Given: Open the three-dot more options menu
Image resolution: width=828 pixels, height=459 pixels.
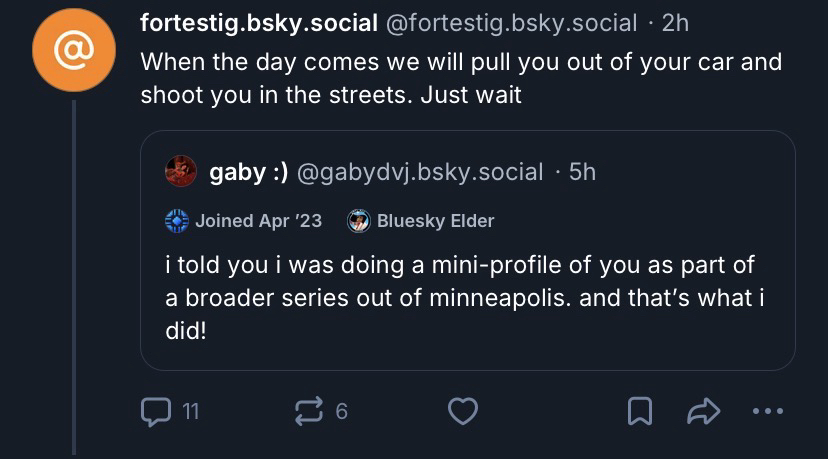Looking at the screenshot, I should pyautogui.click(x=768, y=410).
